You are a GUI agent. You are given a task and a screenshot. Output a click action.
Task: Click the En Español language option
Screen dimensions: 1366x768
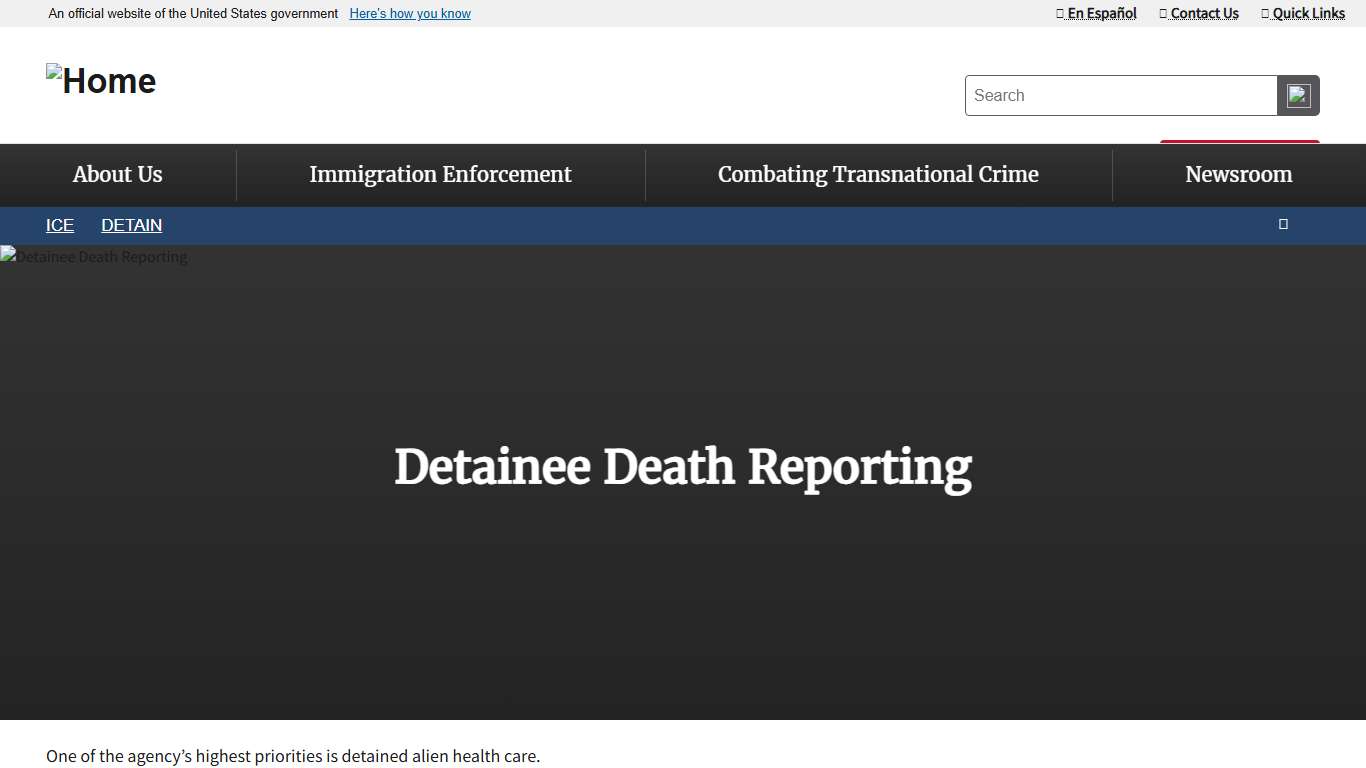click(1102, 13)
